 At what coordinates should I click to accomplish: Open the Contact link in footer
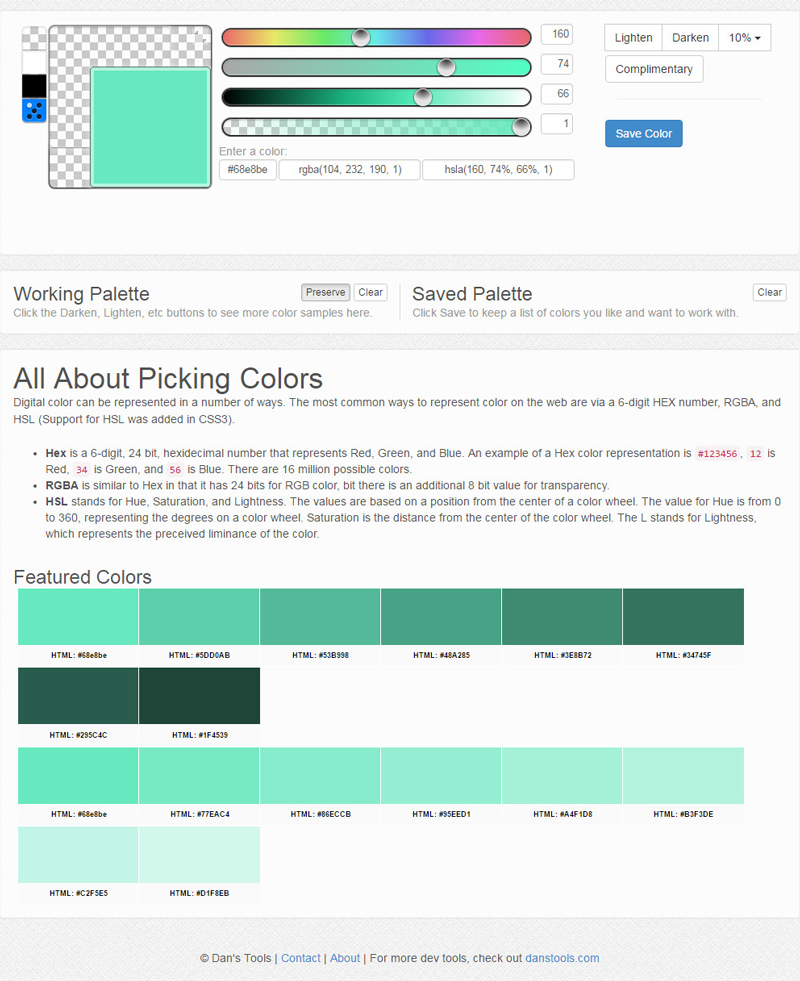[x=301, y=958]
